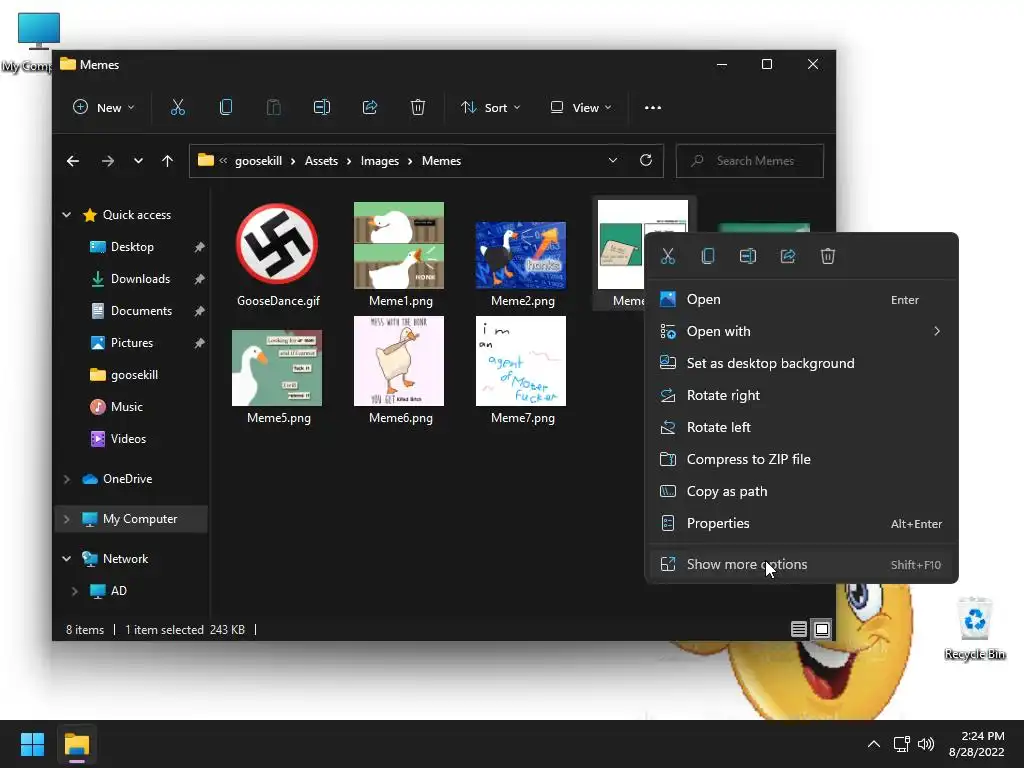Open the Windows Start menu
Screen dimensions: 1024x768
[x=32, y=744]
